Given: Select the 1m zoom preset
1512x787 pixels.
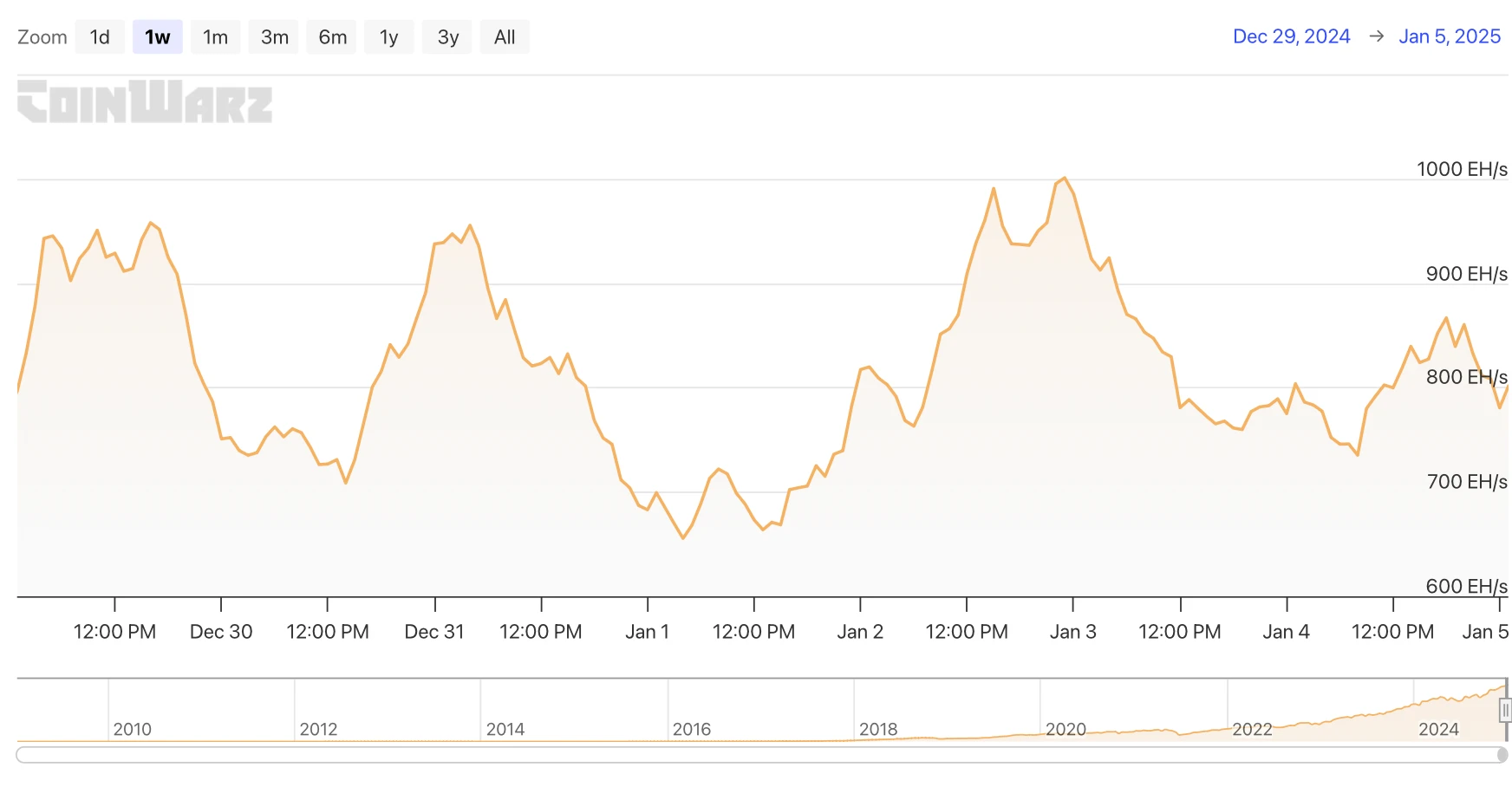Looking at the screenshot, I should (x=215, y=36).
